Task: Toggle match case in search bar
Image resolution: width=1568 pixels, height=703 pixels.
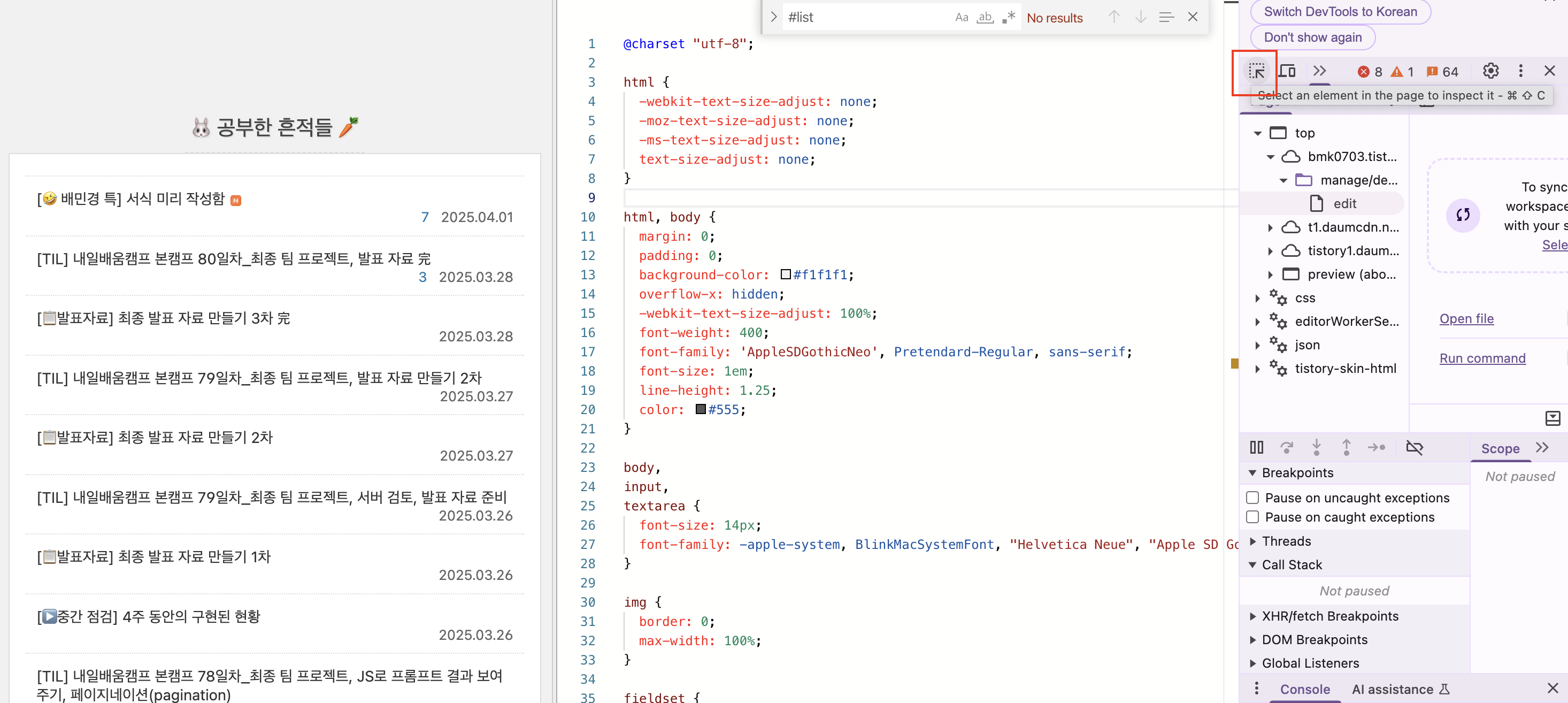Action: 961,18
